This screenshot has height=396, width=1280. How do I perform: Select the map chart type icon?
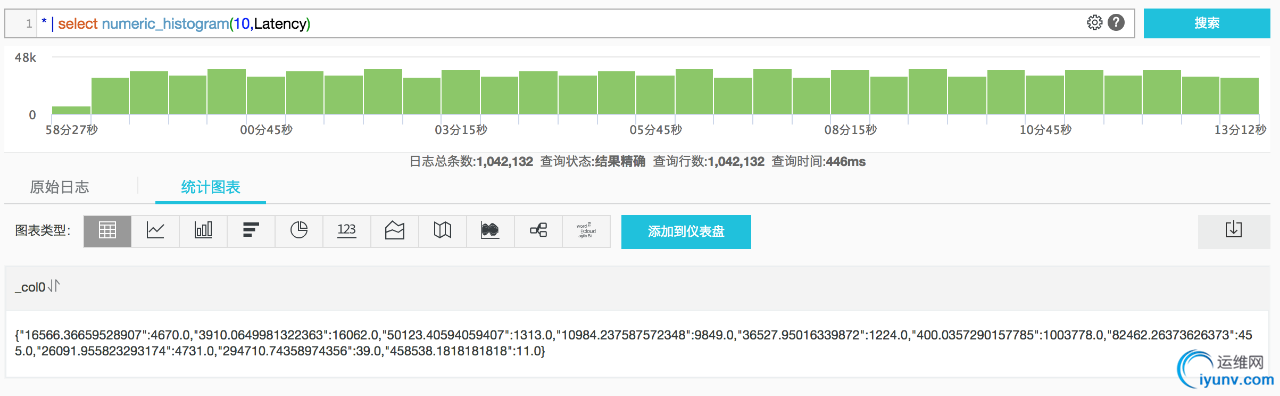coord(443,230)
